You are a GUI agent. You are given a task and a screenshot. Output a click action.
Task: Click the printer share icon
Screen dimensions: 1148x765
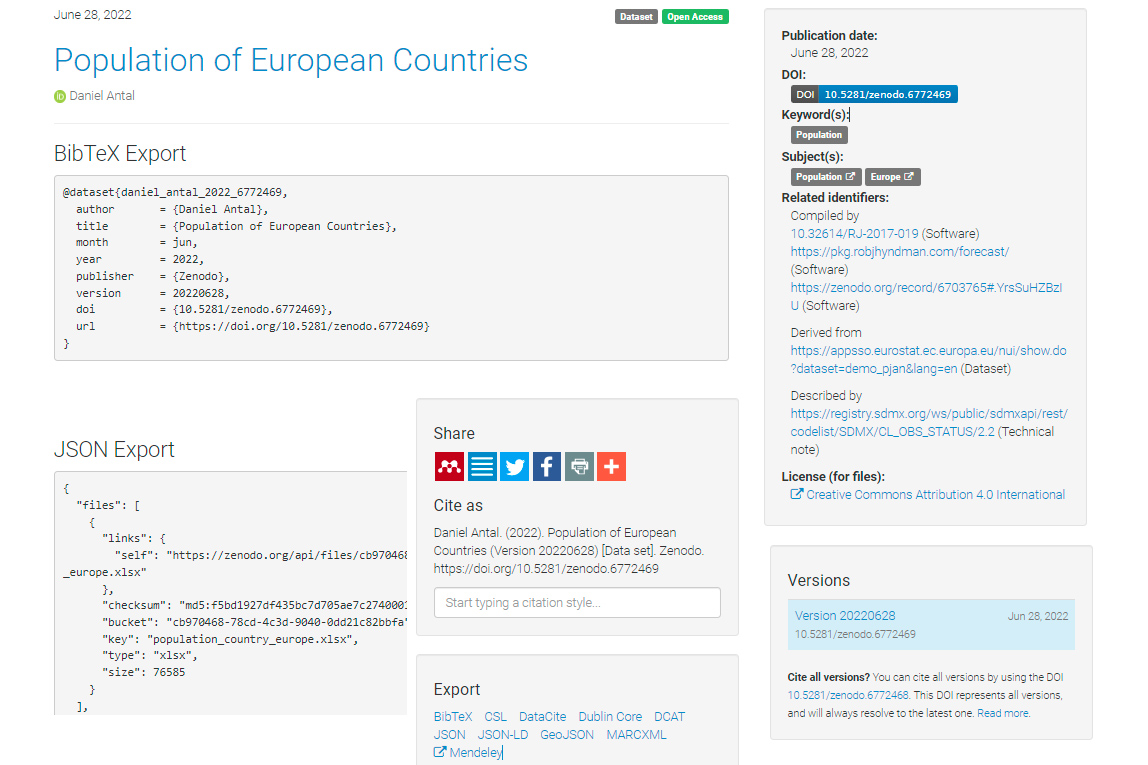[579, 466]
